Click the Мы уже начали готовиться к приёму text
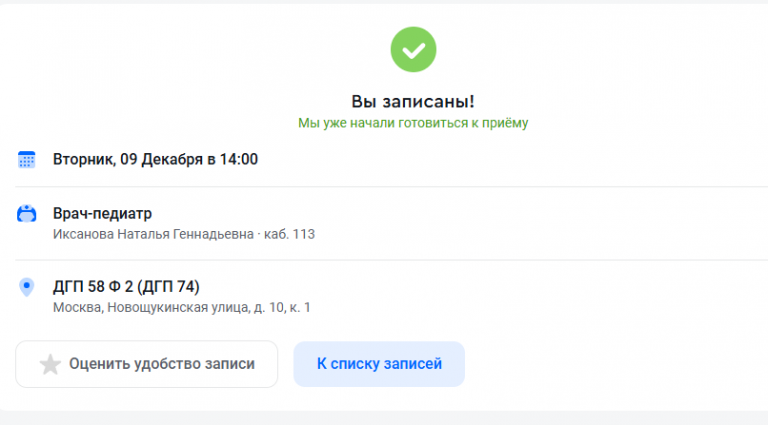Viewport: 768px width, 425px height. coord(413,123)
